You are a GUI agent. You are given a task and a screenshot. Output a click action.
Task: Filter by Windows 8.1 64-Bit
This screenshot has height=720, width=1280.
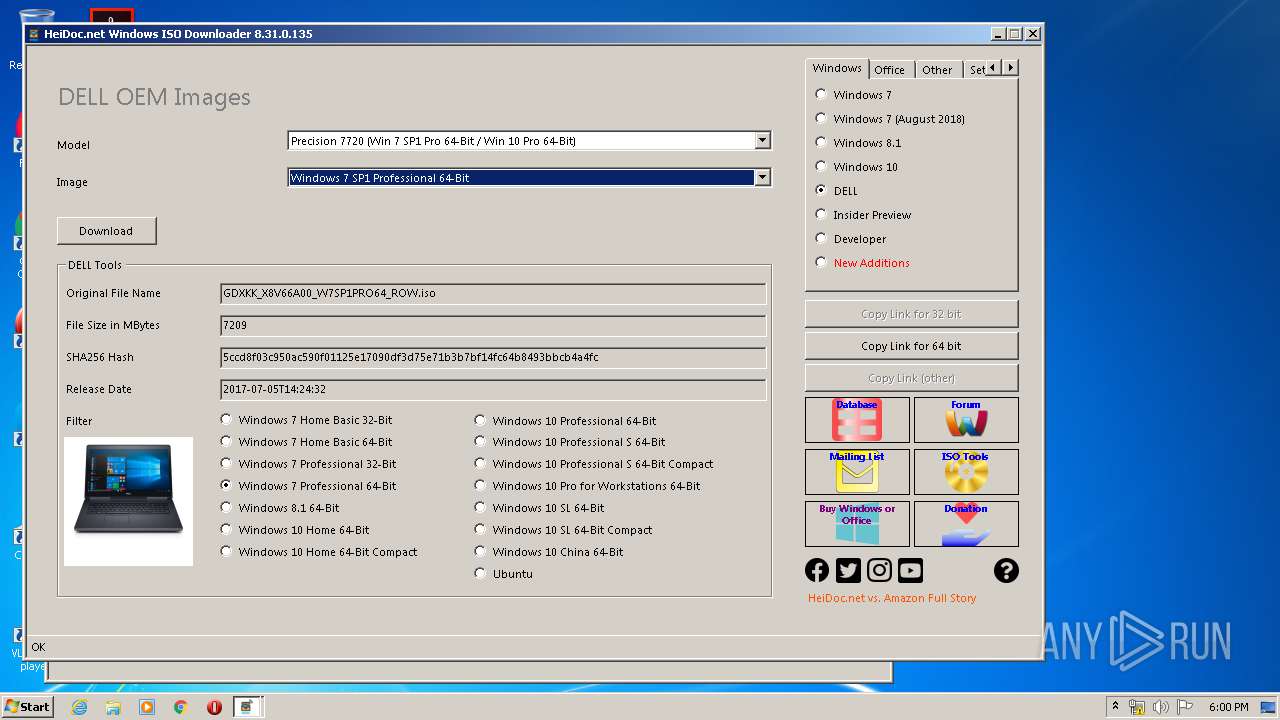point(226,507)
